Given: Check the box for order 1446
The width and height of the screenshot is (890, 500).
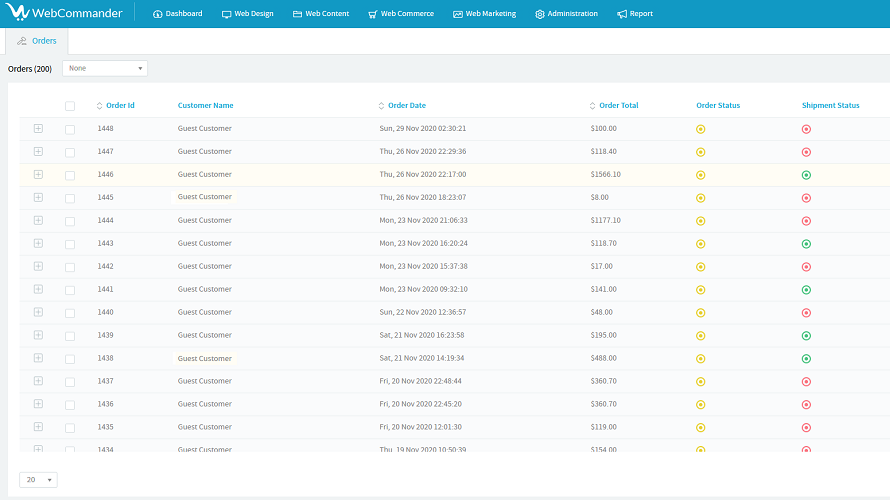Looking at the screenshot, I should (x=70, y=175).
